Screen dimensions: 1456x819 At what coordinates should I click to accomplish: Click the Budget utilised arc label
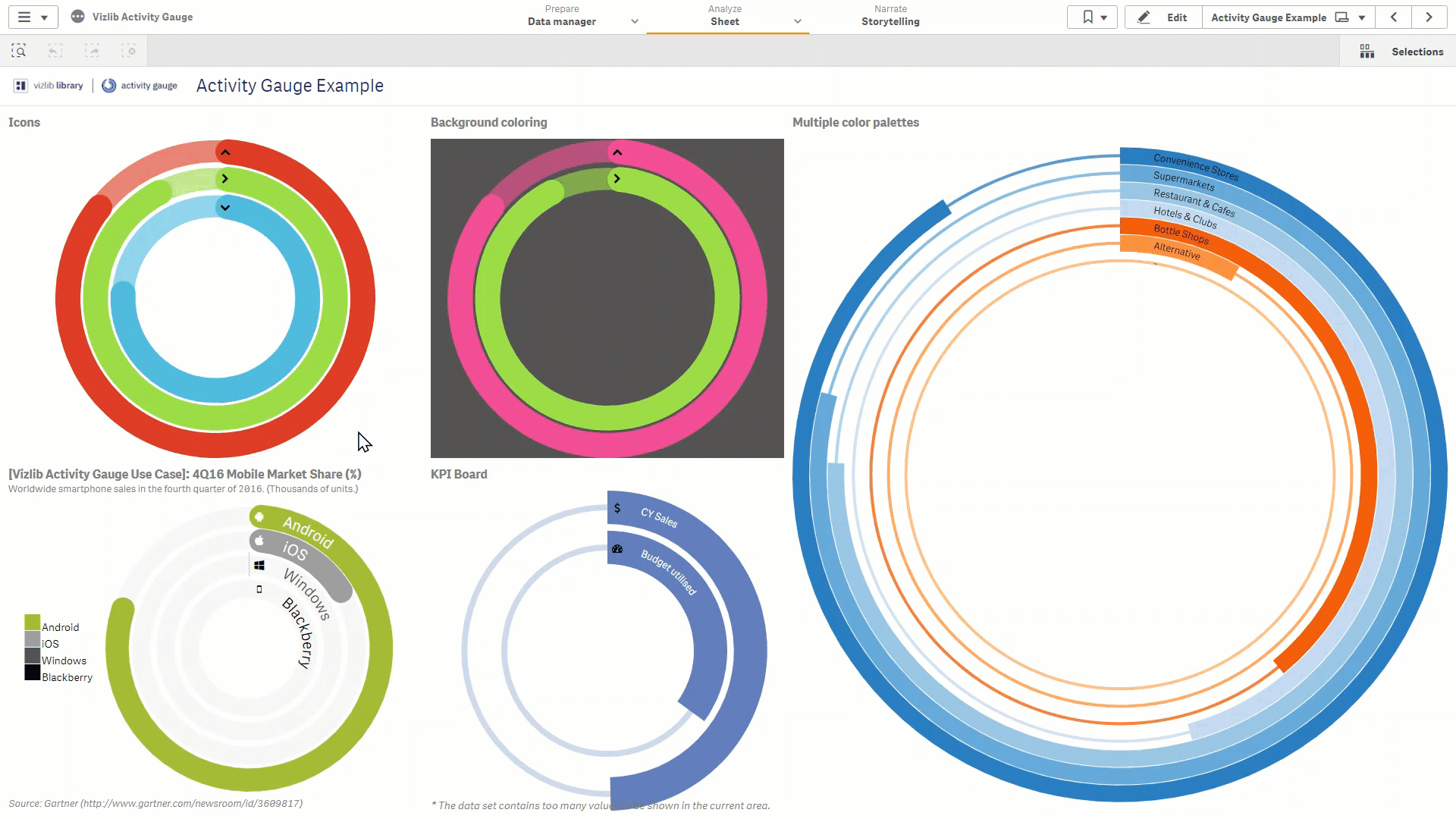(x=668, y=572)
